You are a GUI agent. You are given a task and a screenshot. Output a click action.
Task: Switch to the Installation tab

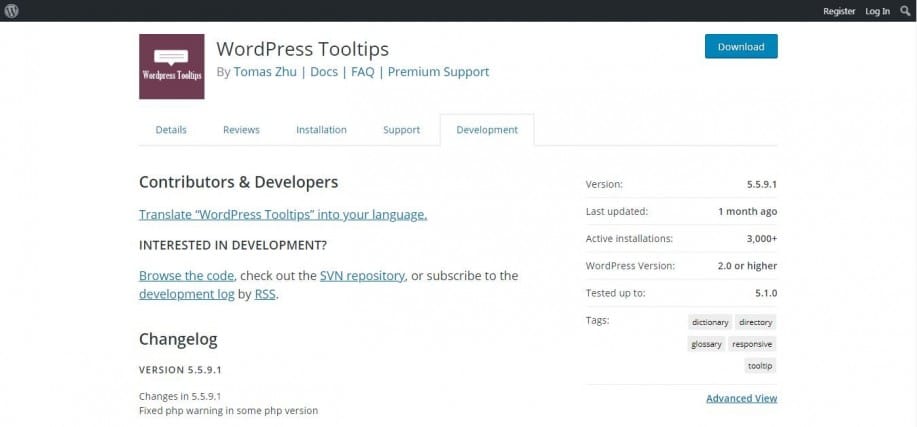pos(321,130)
